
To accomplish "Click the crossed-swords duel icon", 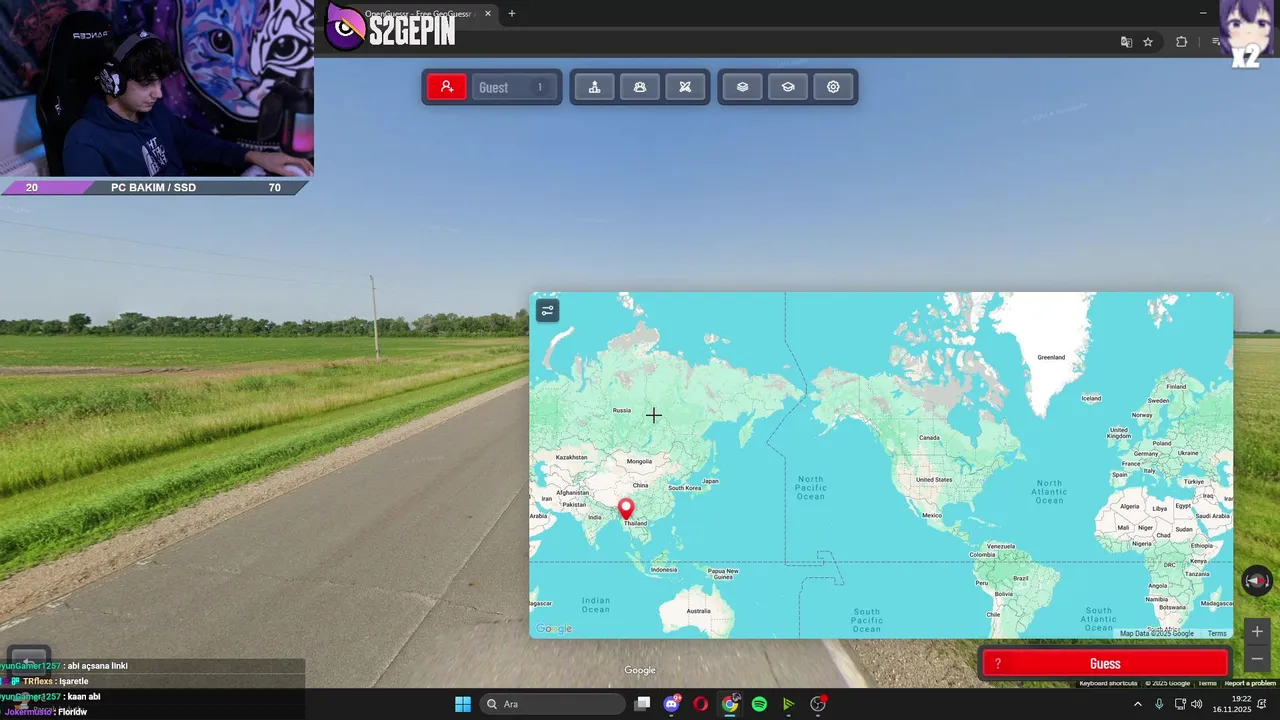I will tap(685, 87).
